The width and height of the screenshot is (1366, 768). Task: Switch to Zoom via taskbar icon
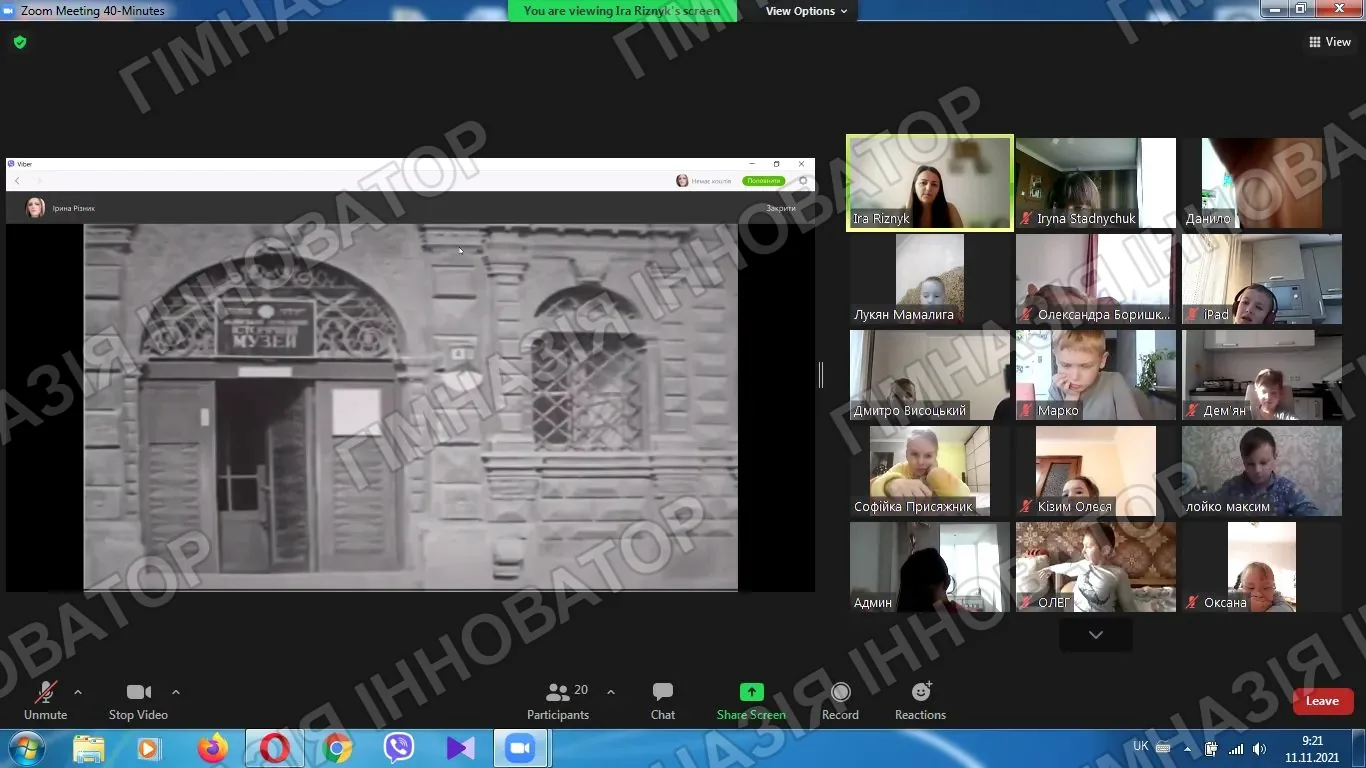521,748
